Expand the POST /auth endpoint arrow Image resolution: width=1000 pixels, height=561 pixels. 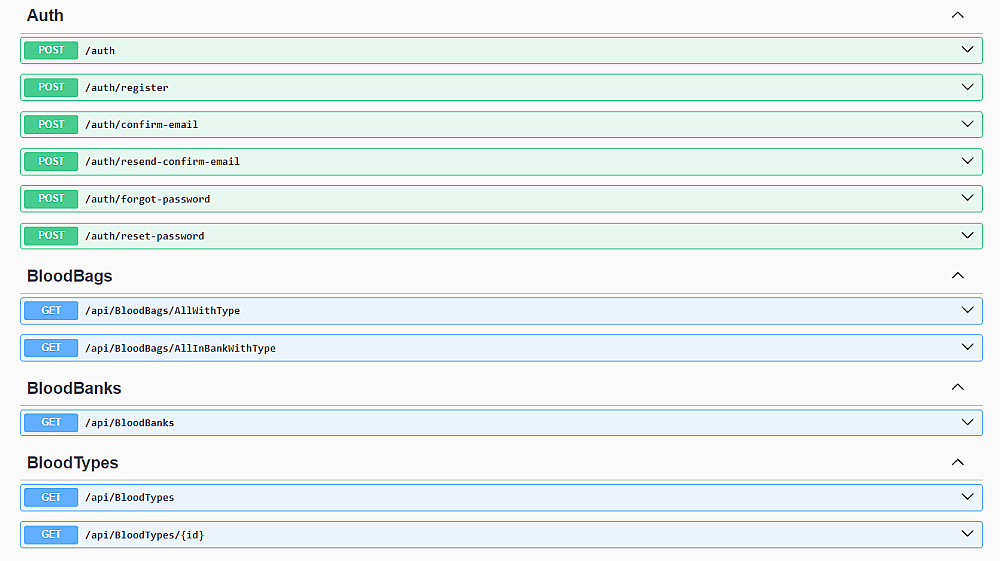pyautogui.click(x=967, y=50)
